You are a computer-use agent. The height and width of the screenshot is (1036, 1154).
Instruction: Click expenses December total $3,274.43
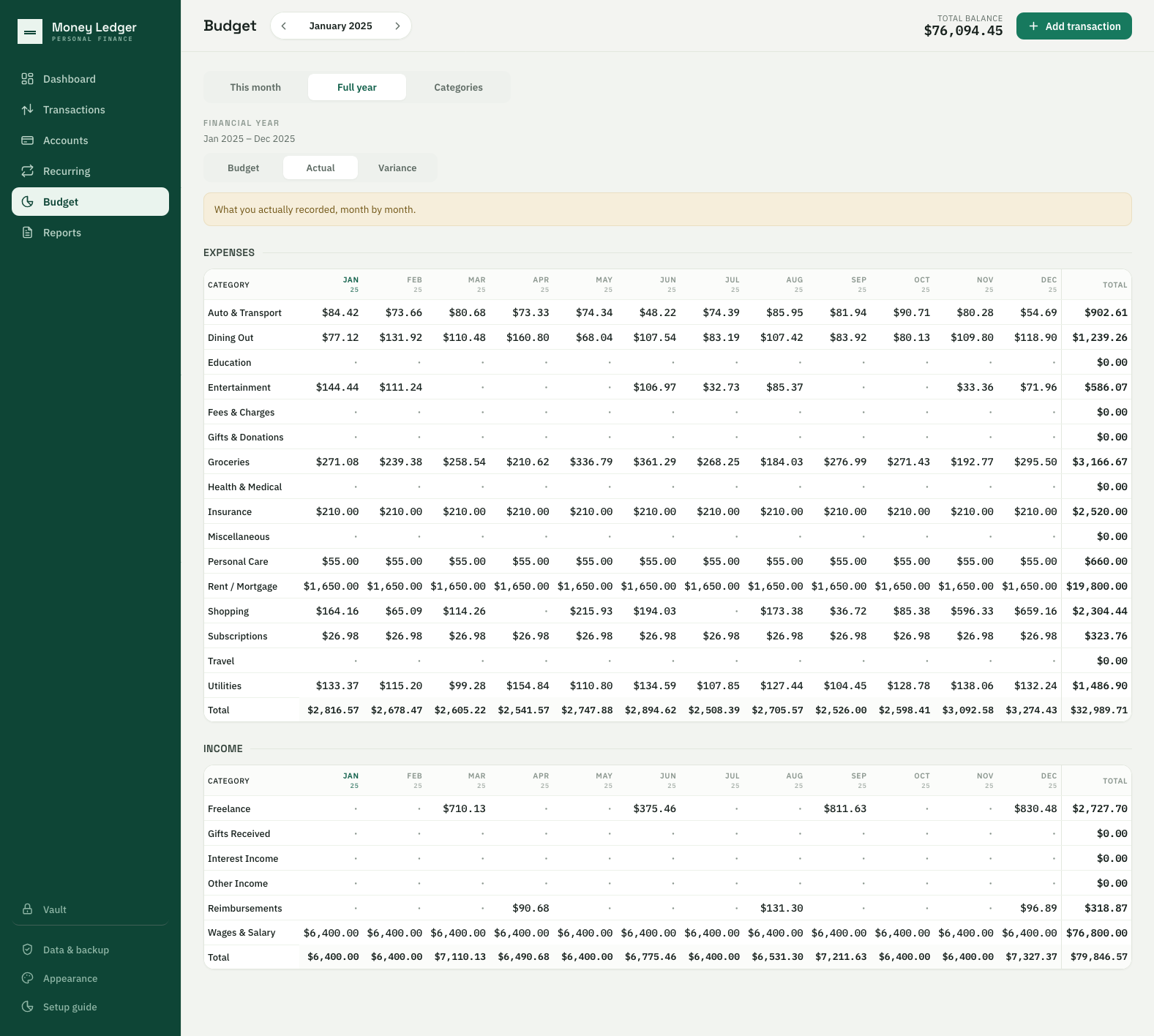point(1031,710)
